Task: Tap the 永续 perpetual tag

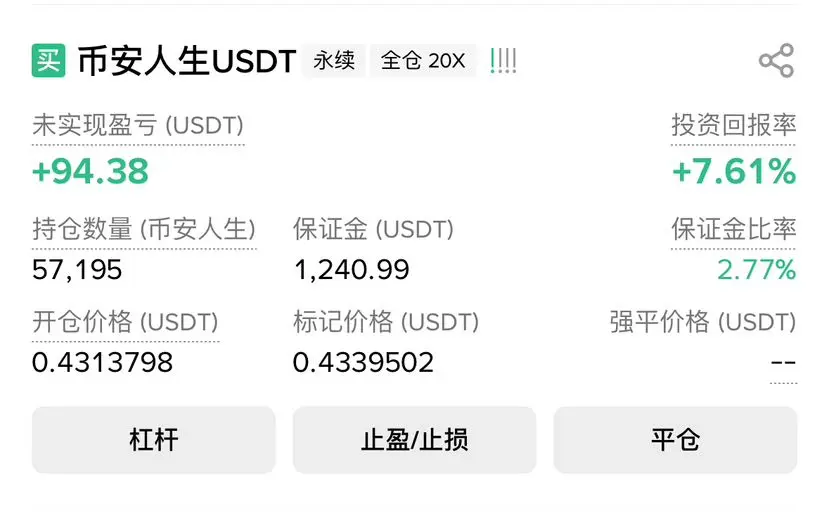Action: tap(334, 61)
